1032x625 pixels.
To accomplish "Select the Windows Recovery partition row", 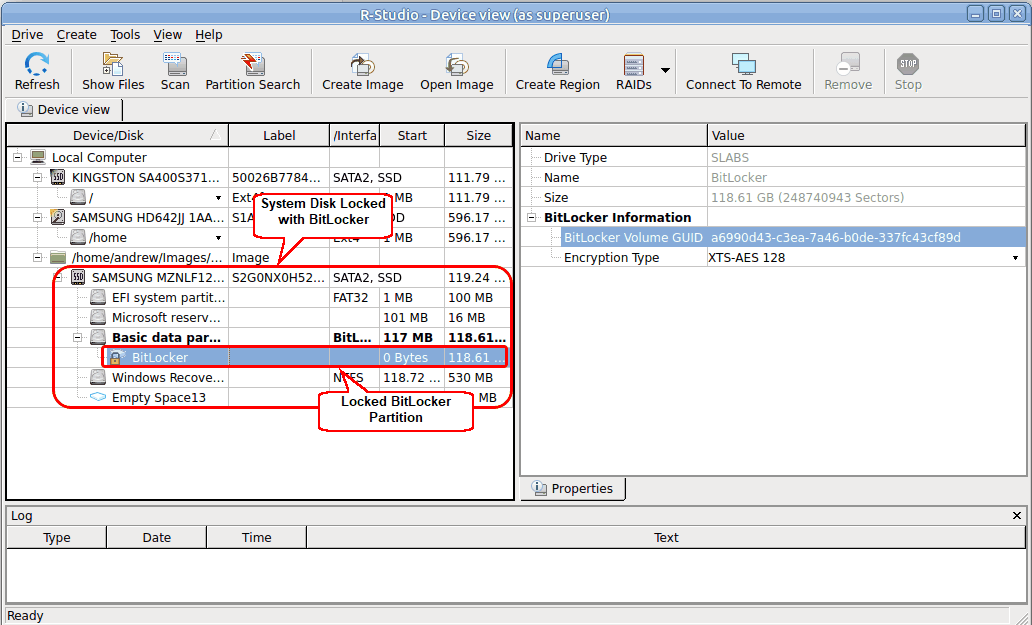I will coord(259,378).
